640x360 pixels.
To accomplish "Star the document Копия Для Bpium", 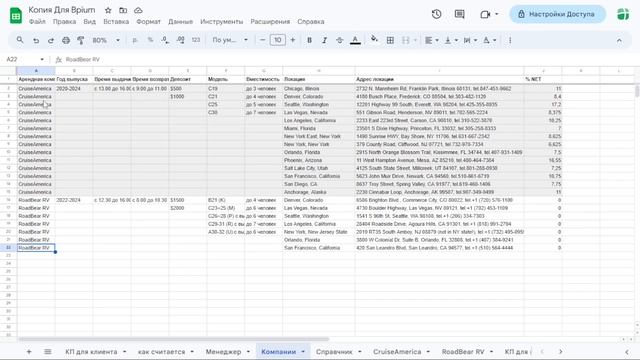I will click(108, 10).
